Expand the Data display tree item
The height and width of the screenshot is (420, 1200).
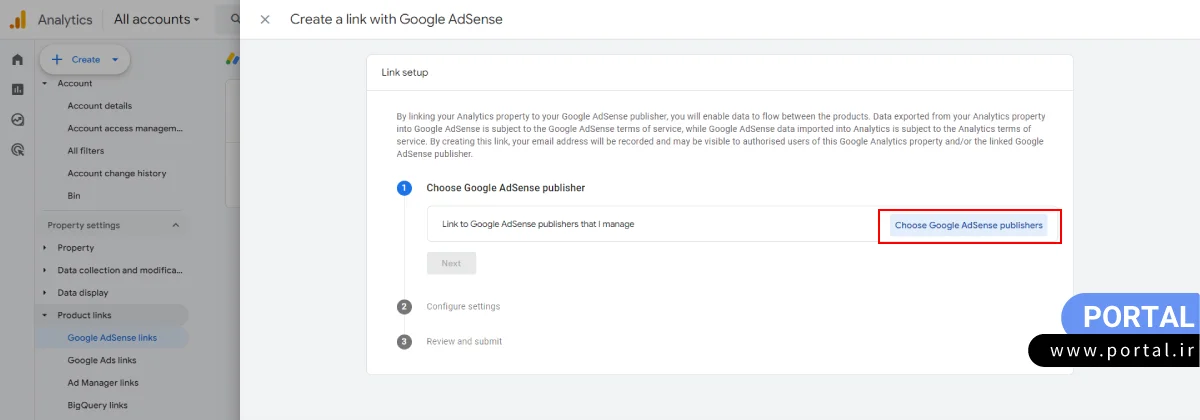coord(44,293)
